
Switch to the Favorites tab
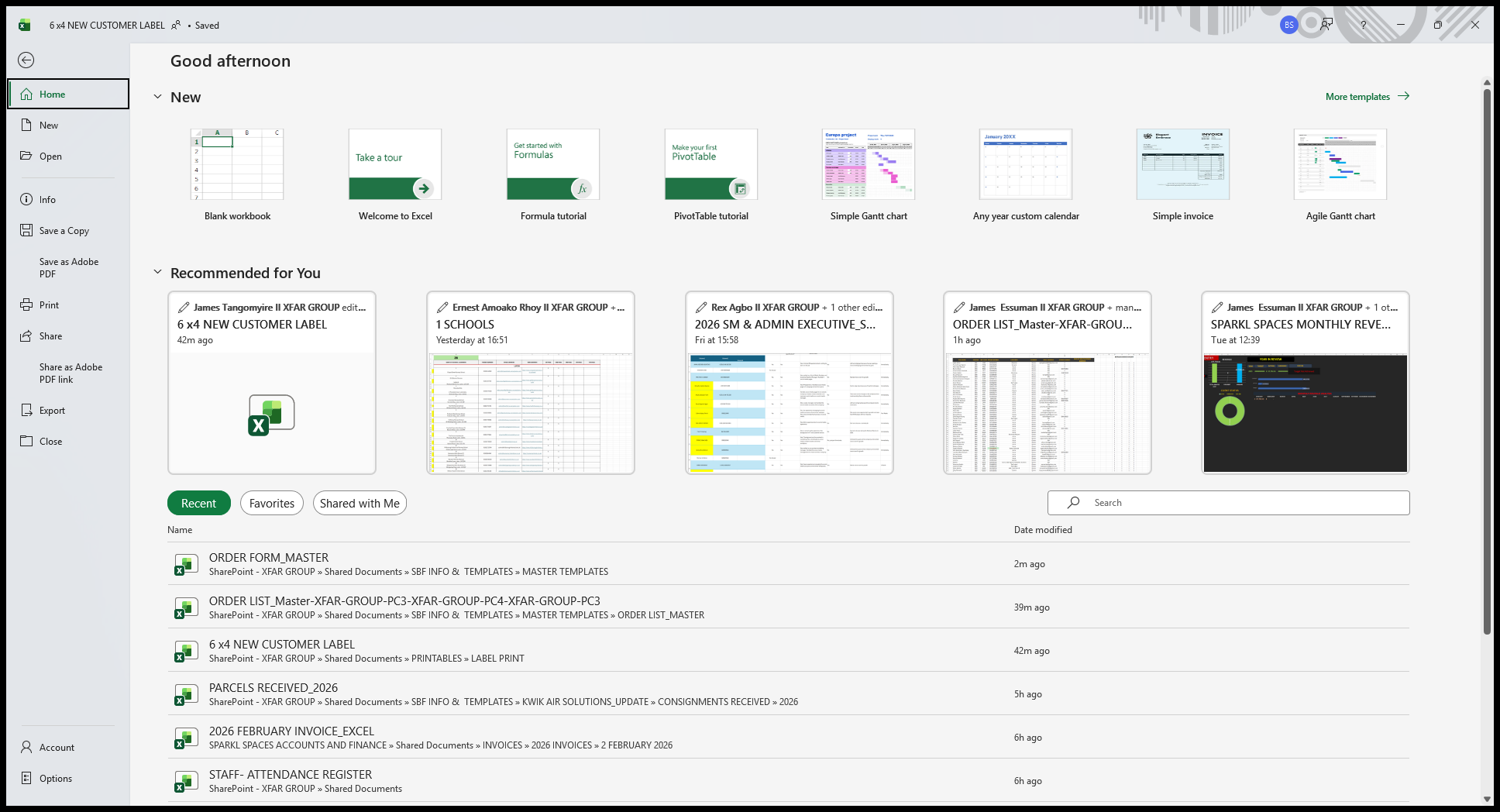[272, 504]
